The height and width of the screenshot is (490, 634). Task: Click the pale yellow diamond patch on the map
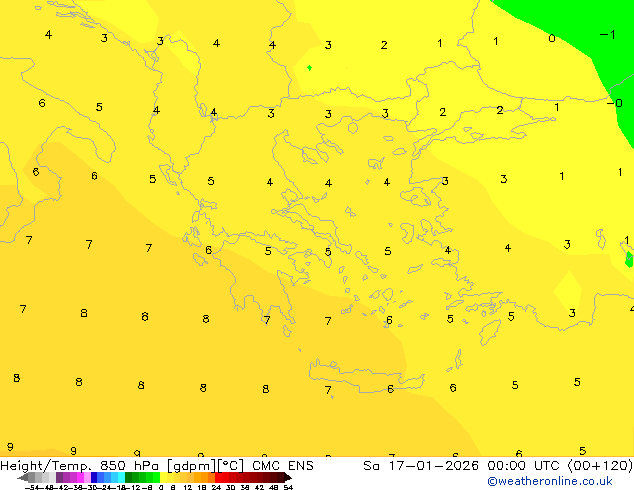568,290
